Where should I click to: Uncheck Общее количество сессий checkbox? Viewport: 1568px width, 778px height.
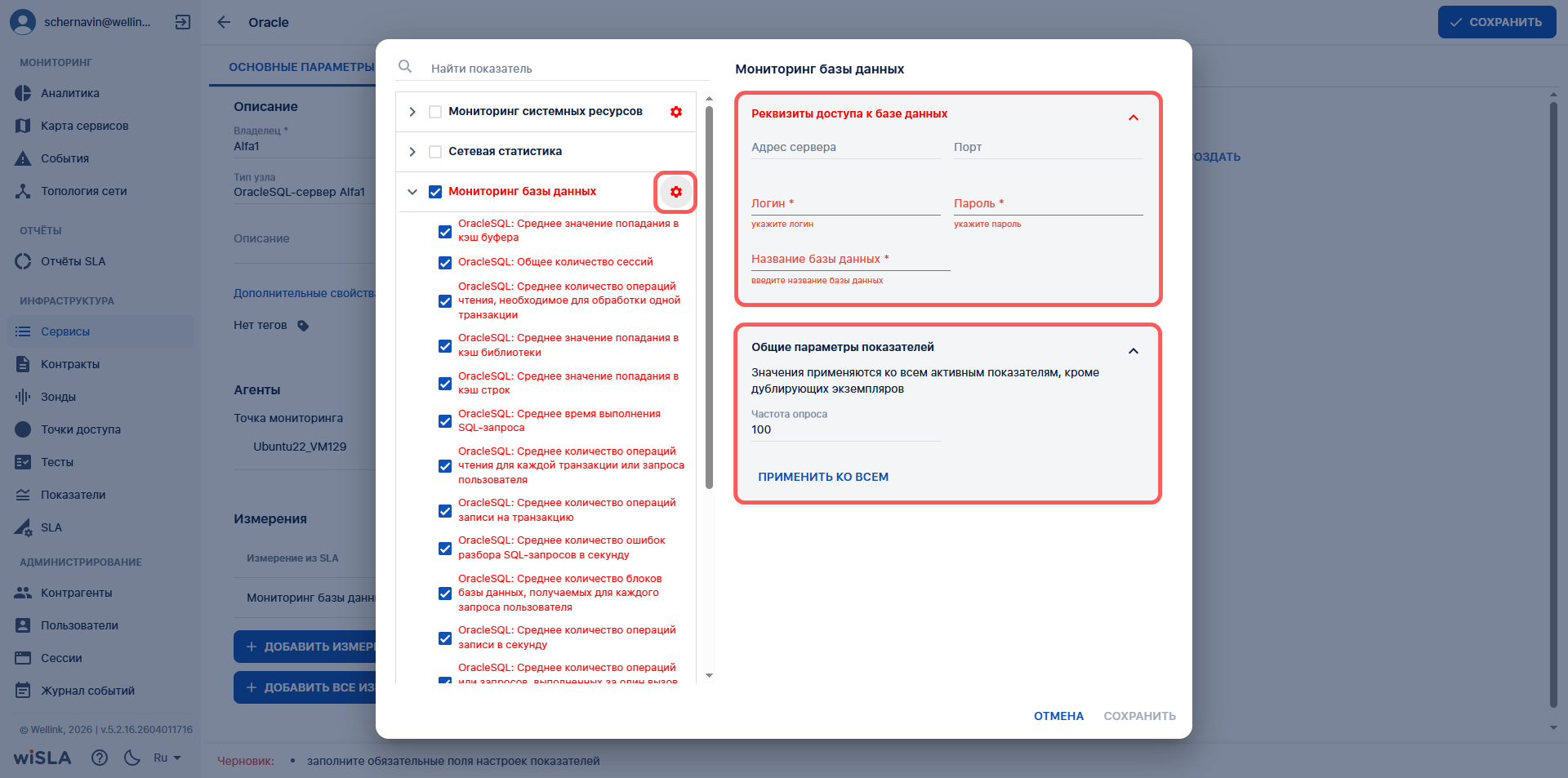click(445, 263)
